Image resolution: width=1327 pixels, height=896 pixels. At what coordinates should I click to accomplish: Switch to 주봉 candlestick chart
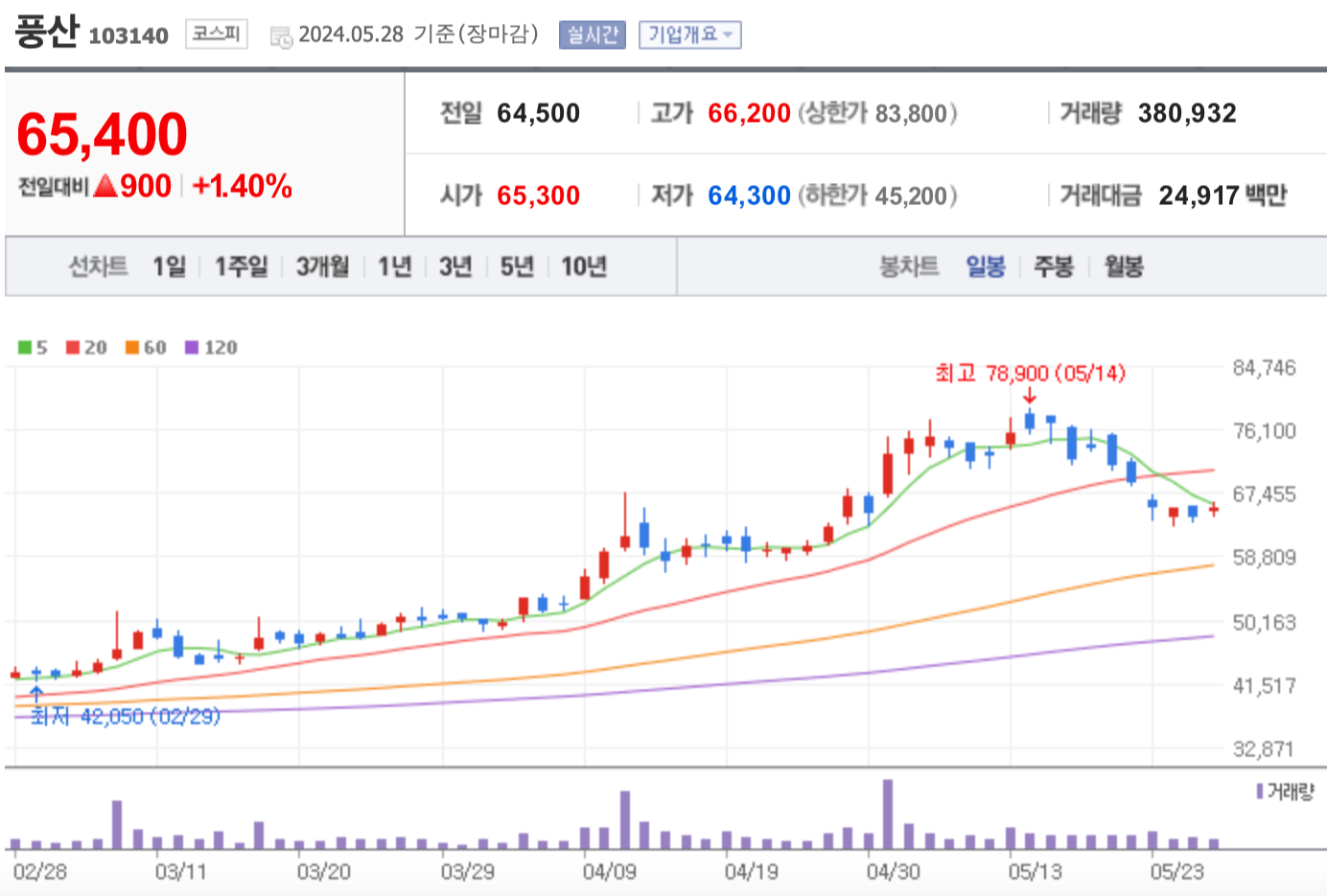pos(1053,266)
